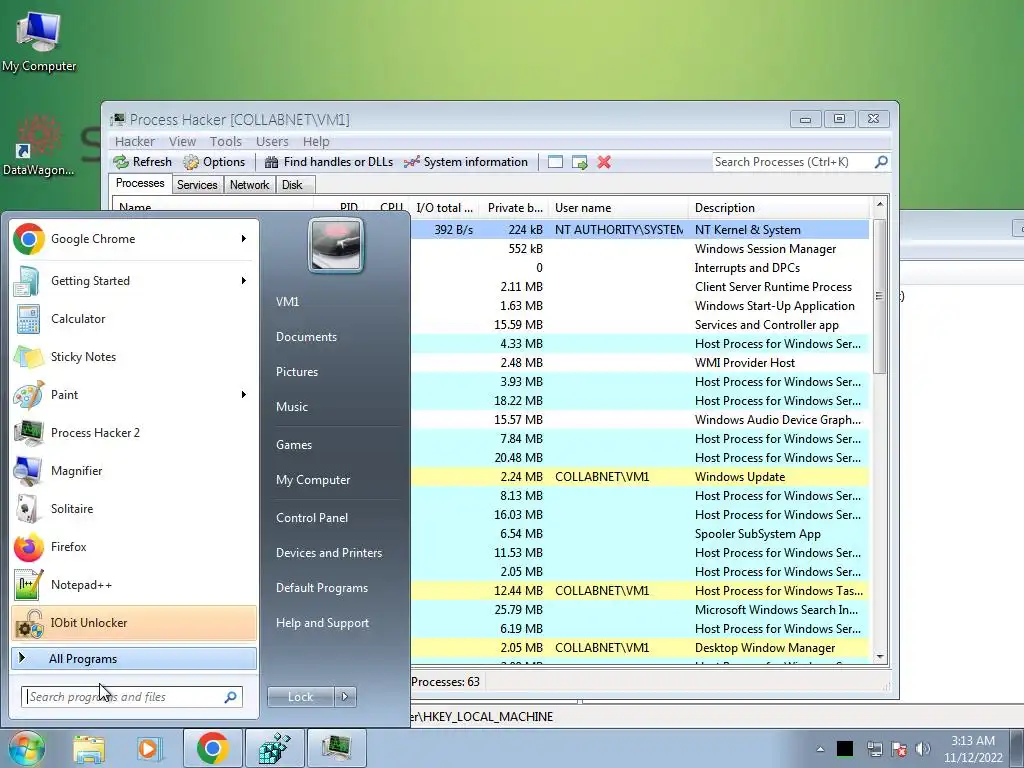
Task: Open Games from Start menu
Action: [294, 445]
